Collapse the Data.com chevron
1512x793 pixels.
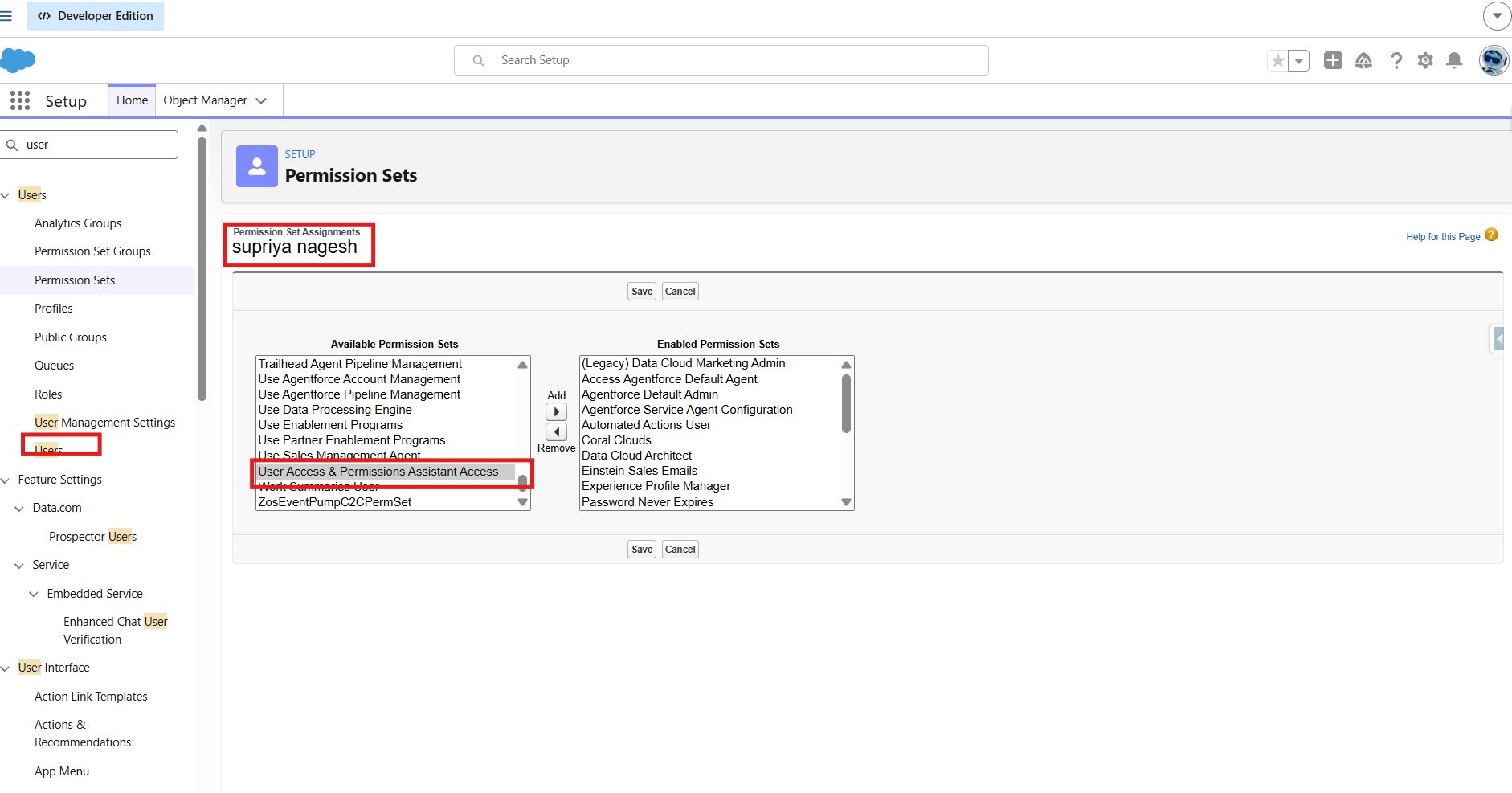(19, 509)
